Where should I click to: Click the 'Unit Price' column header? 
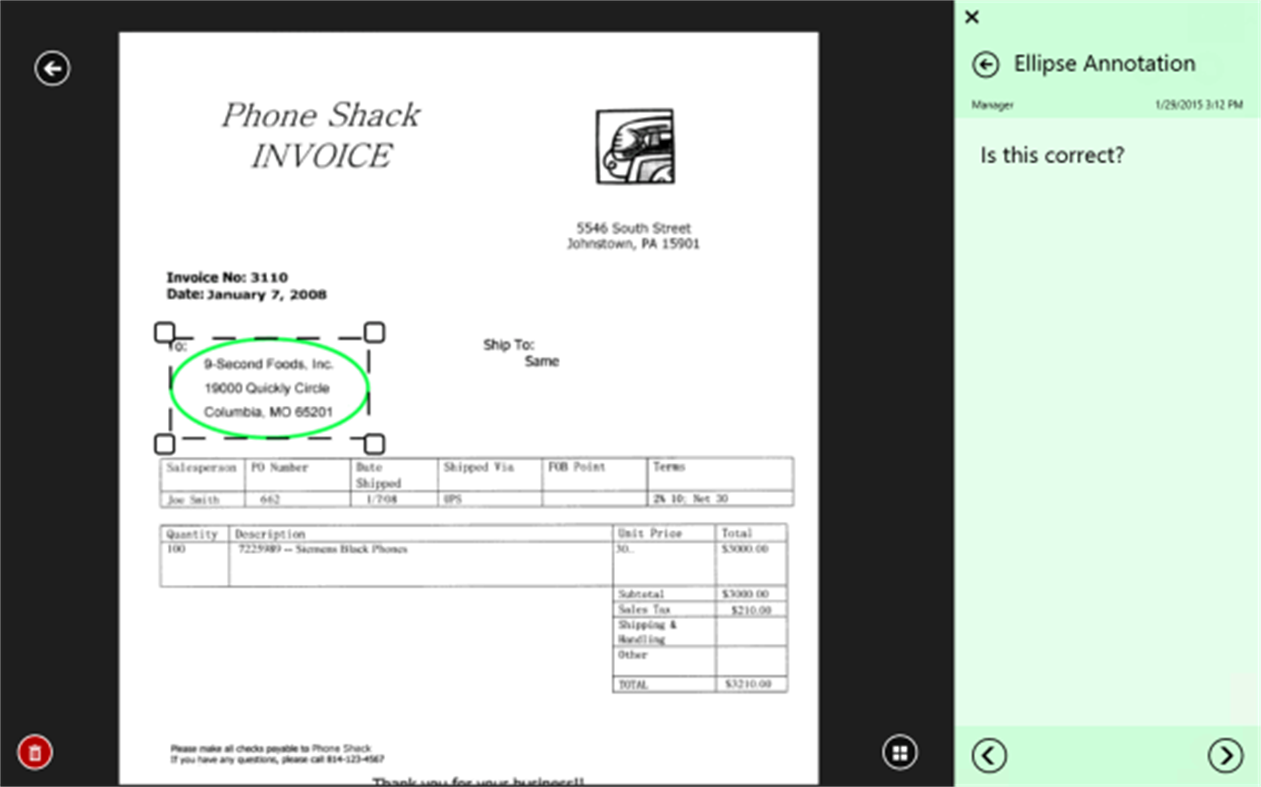pyautogui.click(x=649, y=534)
